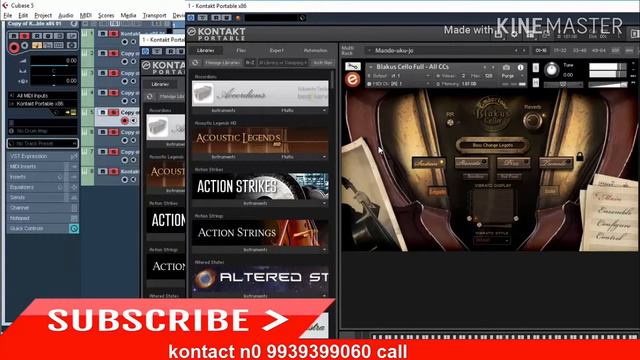Expand the Accordions library options arrow
640x360 pixels.
[324, 111]
